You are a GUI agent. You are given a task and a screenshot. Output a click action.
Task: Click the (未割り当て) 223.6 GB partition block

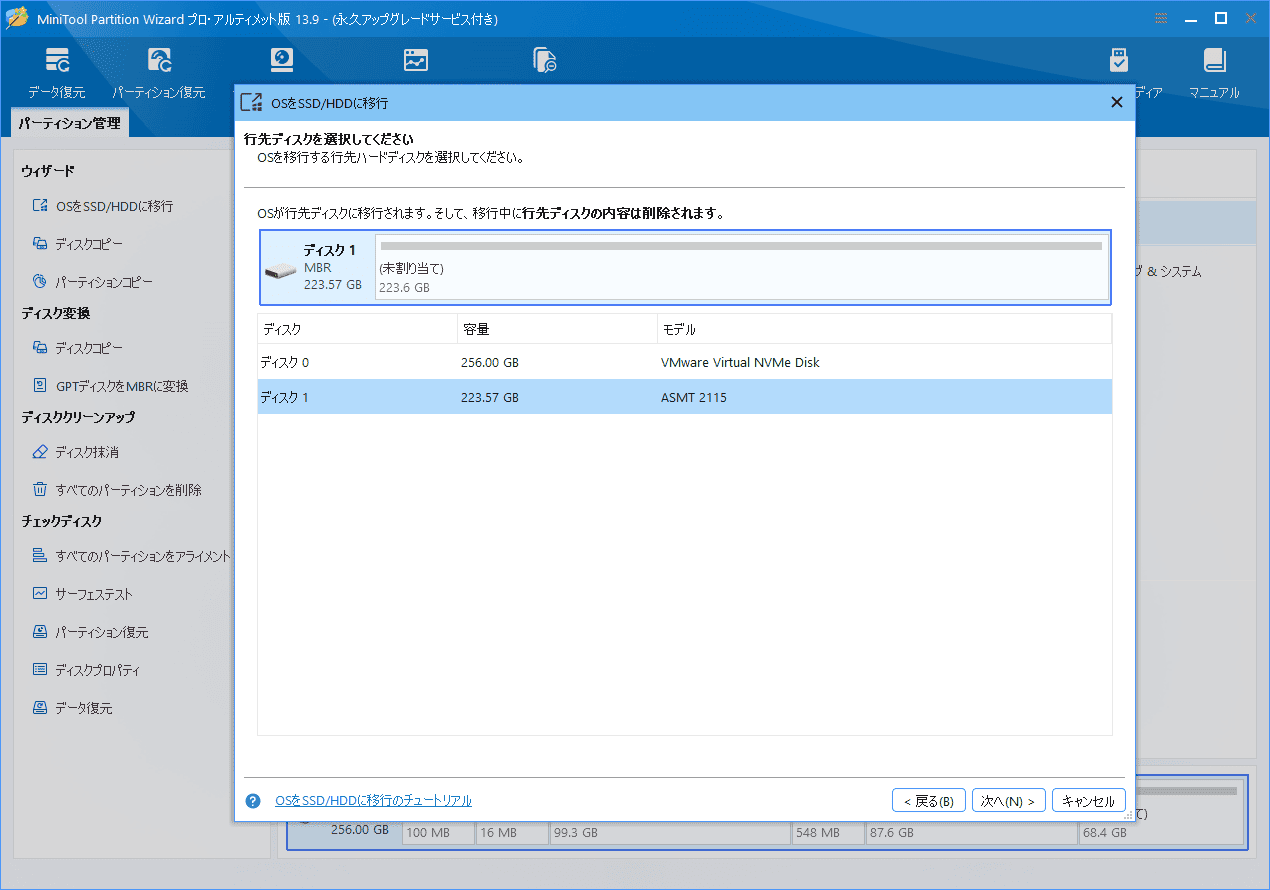(x=741, y=267)
